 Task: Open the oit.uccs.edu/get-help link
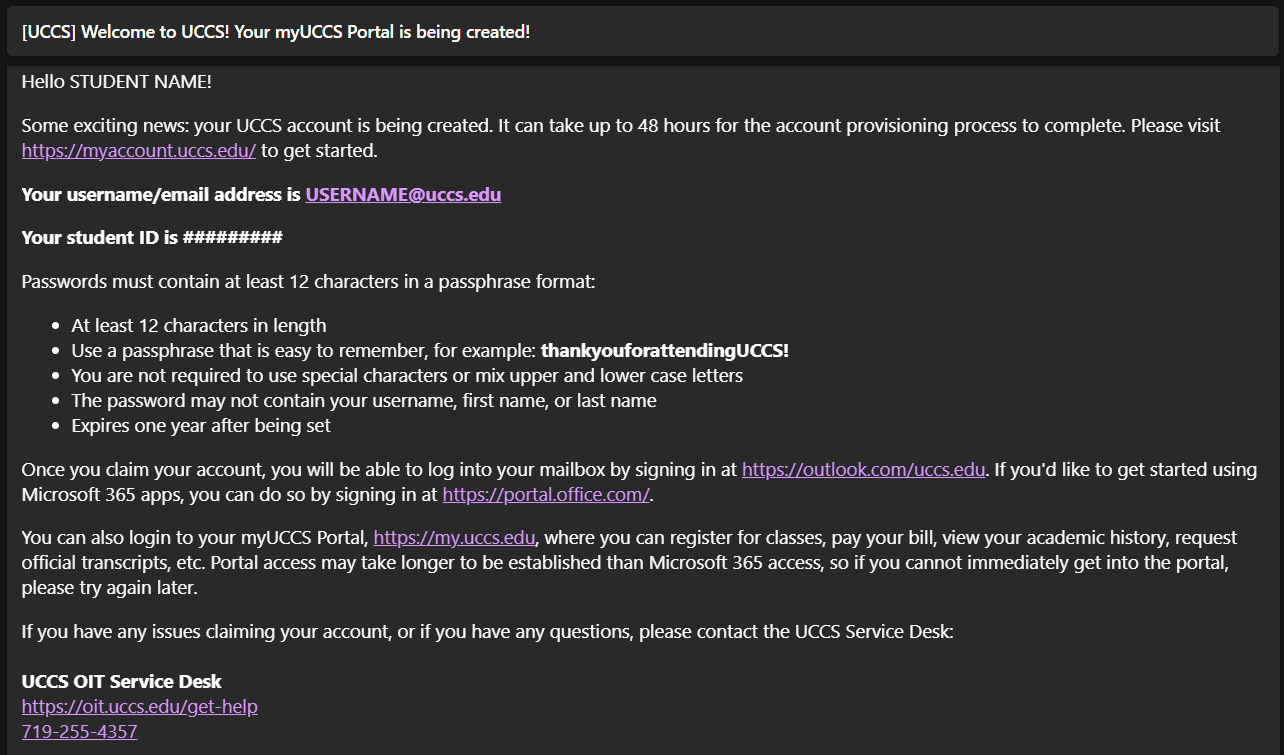(x=140, y=707)
